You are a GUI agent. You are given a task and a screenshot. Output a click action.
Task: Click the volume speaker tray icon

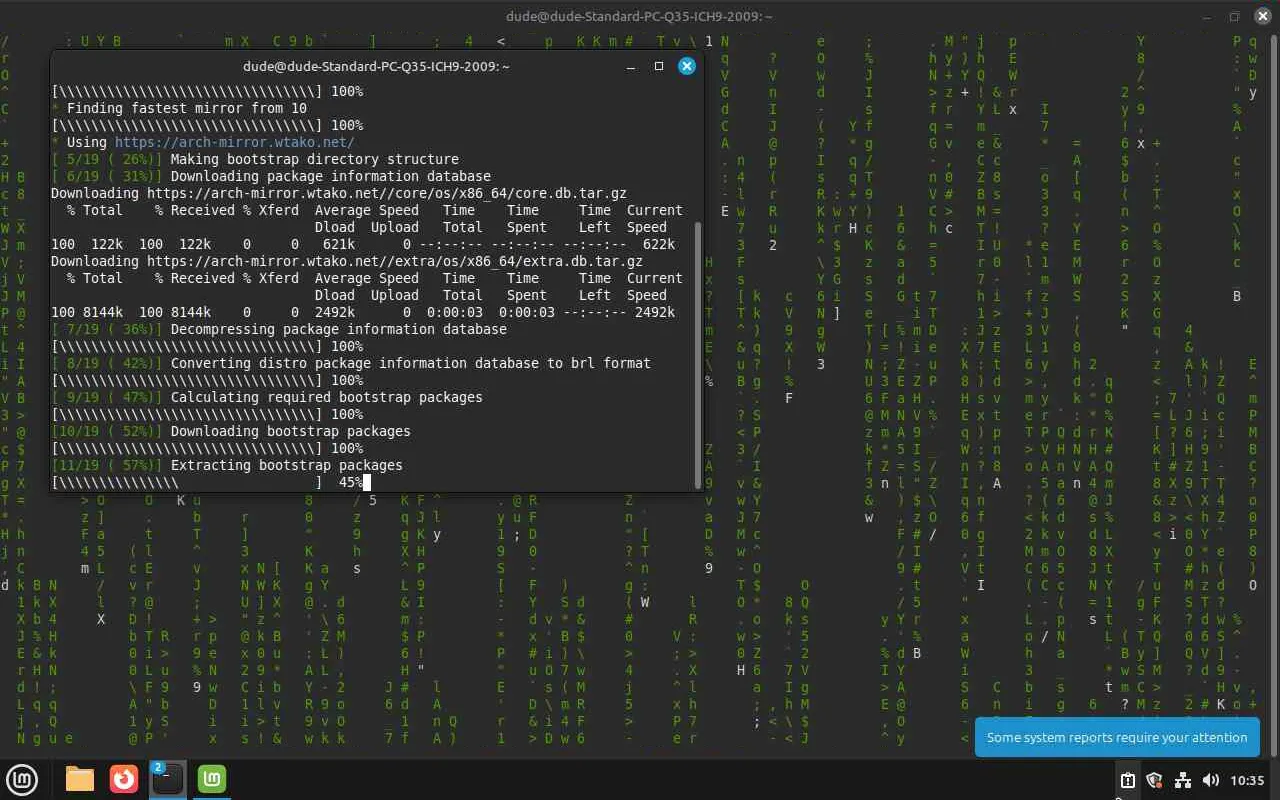point(1210,780)
